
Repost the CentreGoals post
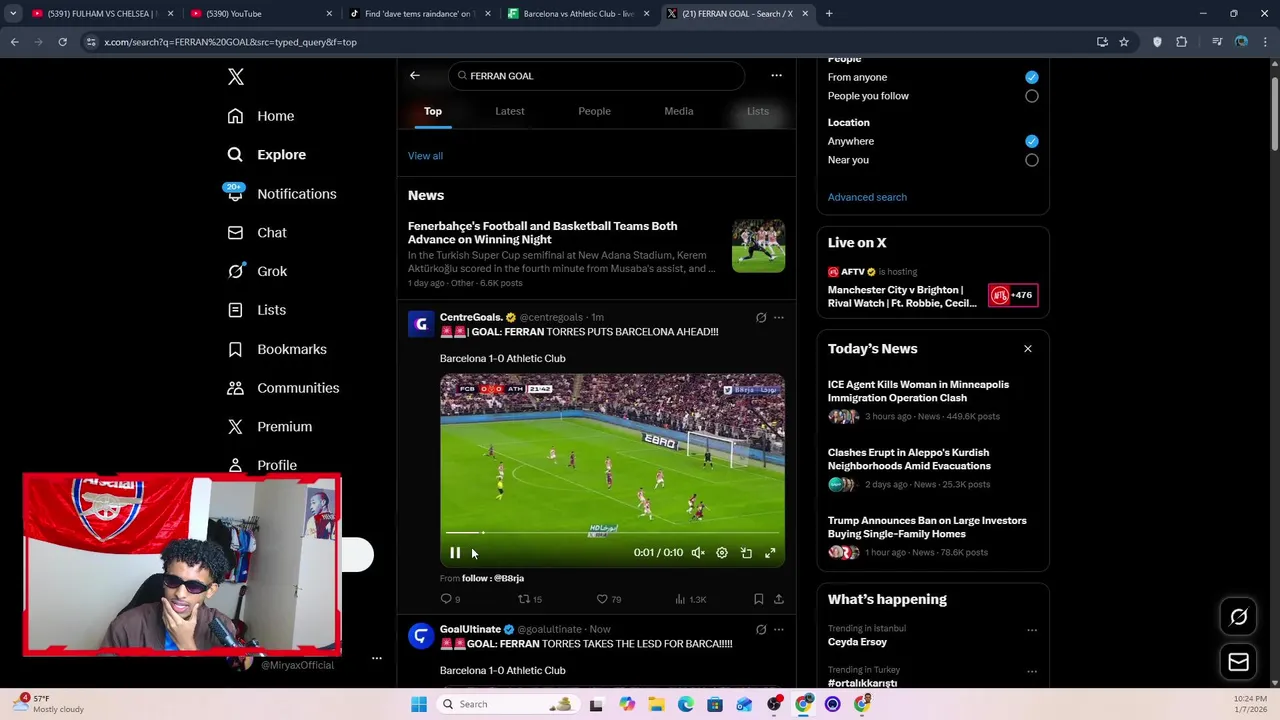pyautogui.click(x=530, y=599)
